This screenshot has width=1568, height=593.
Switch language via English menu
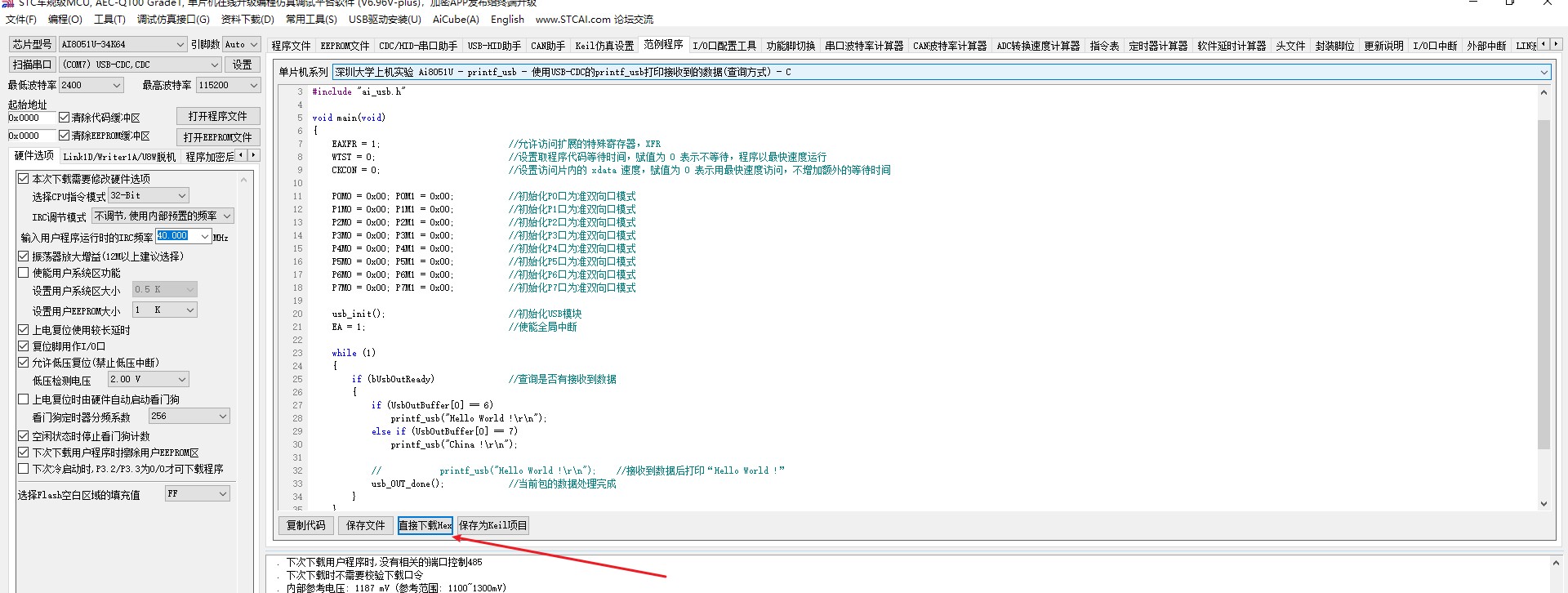click(507, 19)
